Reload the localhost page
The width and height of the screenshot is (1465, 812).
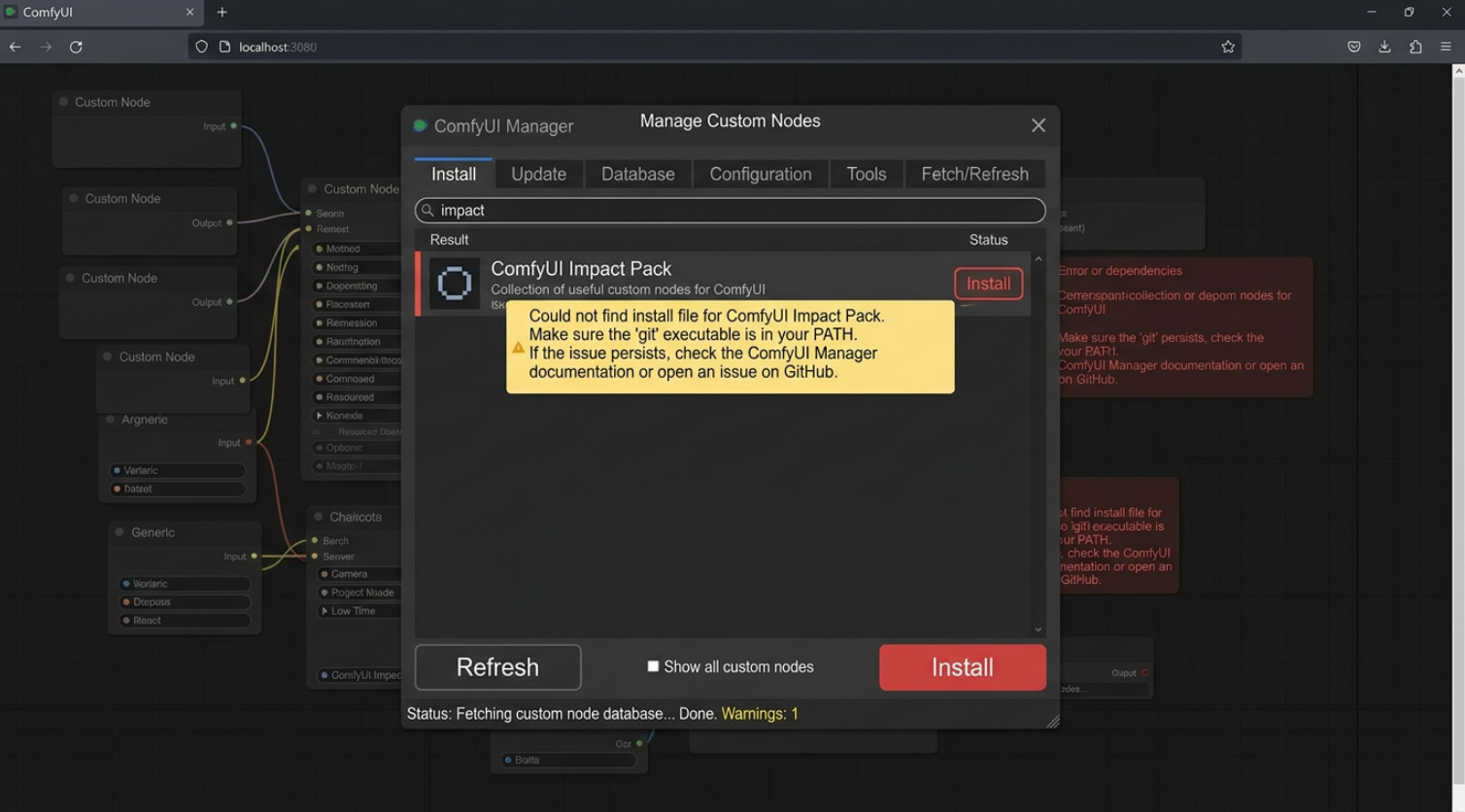(x=76, y=47)
